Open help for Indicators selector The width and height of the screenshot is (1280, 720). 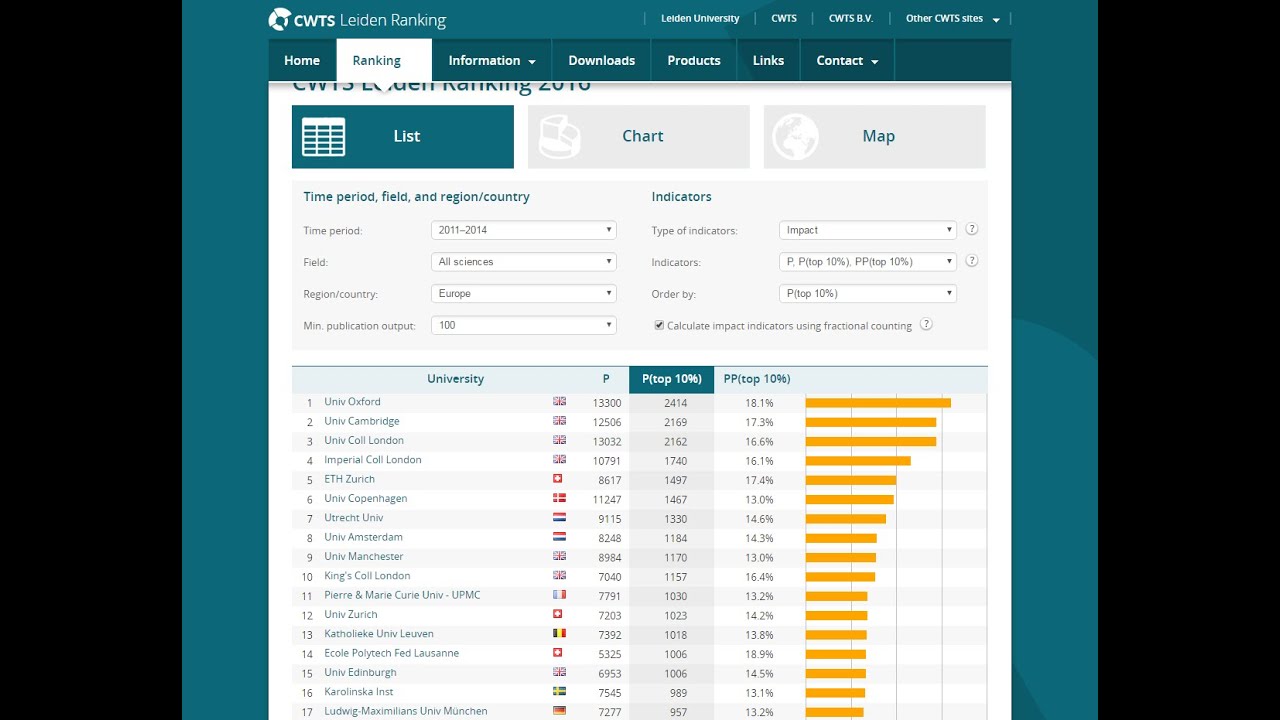click(x=971, y=261)
